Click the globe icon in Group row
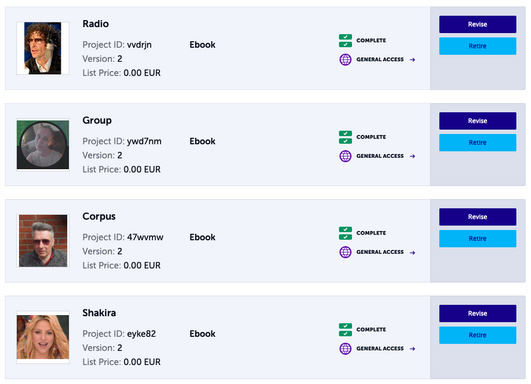 pos(345,156)
